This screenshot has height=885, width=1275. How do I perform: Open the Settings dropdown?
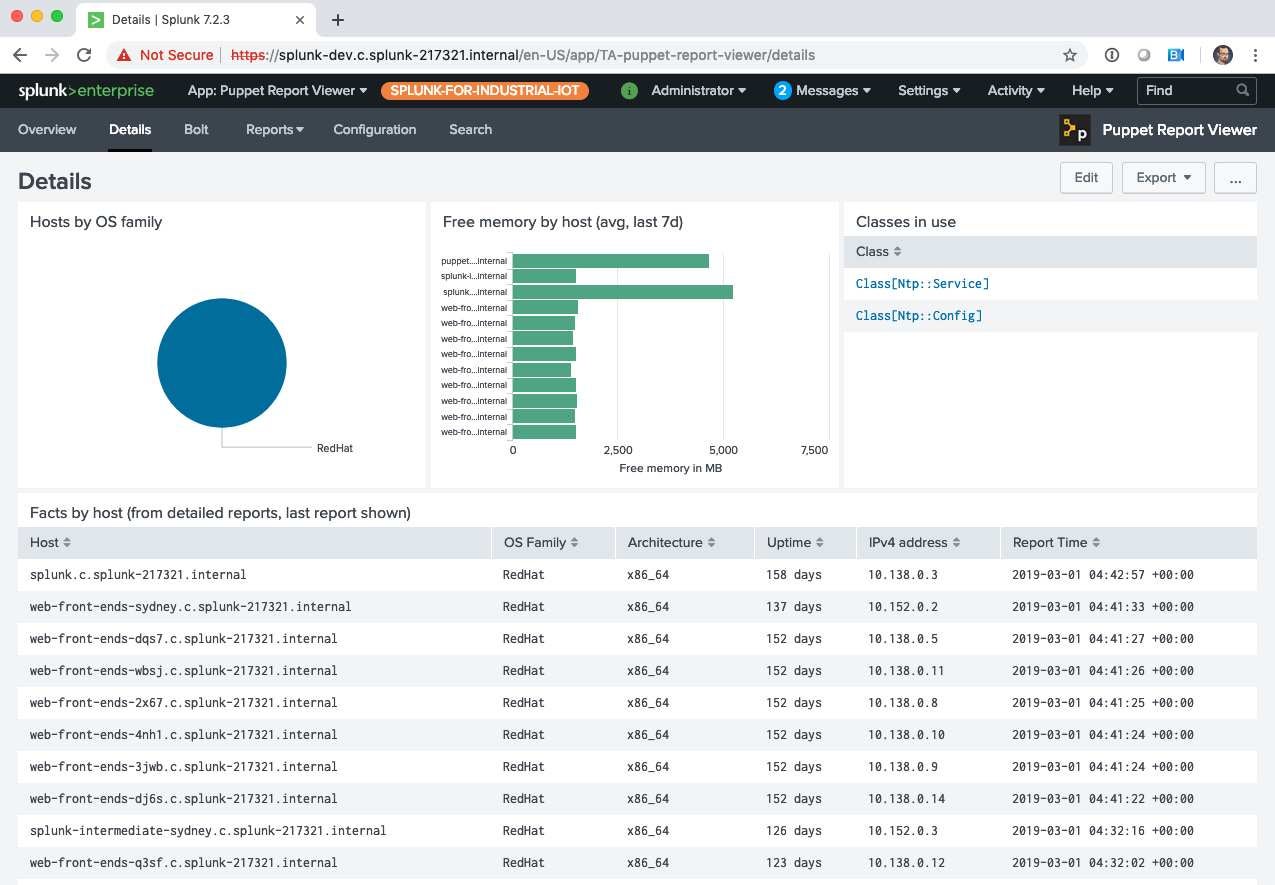point(929,90)
